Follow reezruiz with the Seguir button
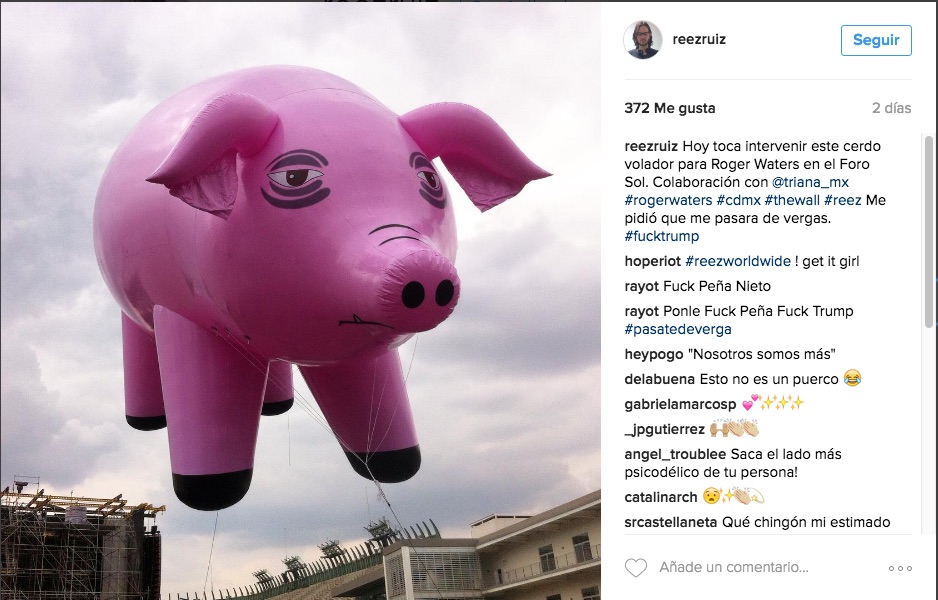The image size is (938, 600). [x=876, y=40]
